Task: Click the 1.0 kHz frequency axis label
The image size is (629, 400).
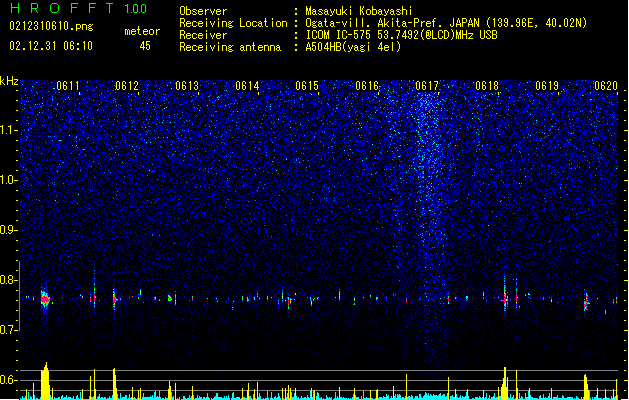Action: pyautogui.click(x=9, y=180)
